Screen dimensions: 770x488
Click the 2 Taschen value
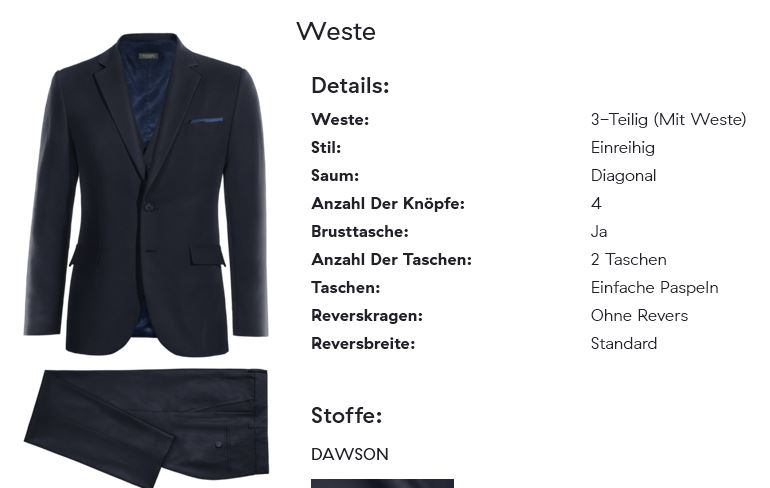629,259
